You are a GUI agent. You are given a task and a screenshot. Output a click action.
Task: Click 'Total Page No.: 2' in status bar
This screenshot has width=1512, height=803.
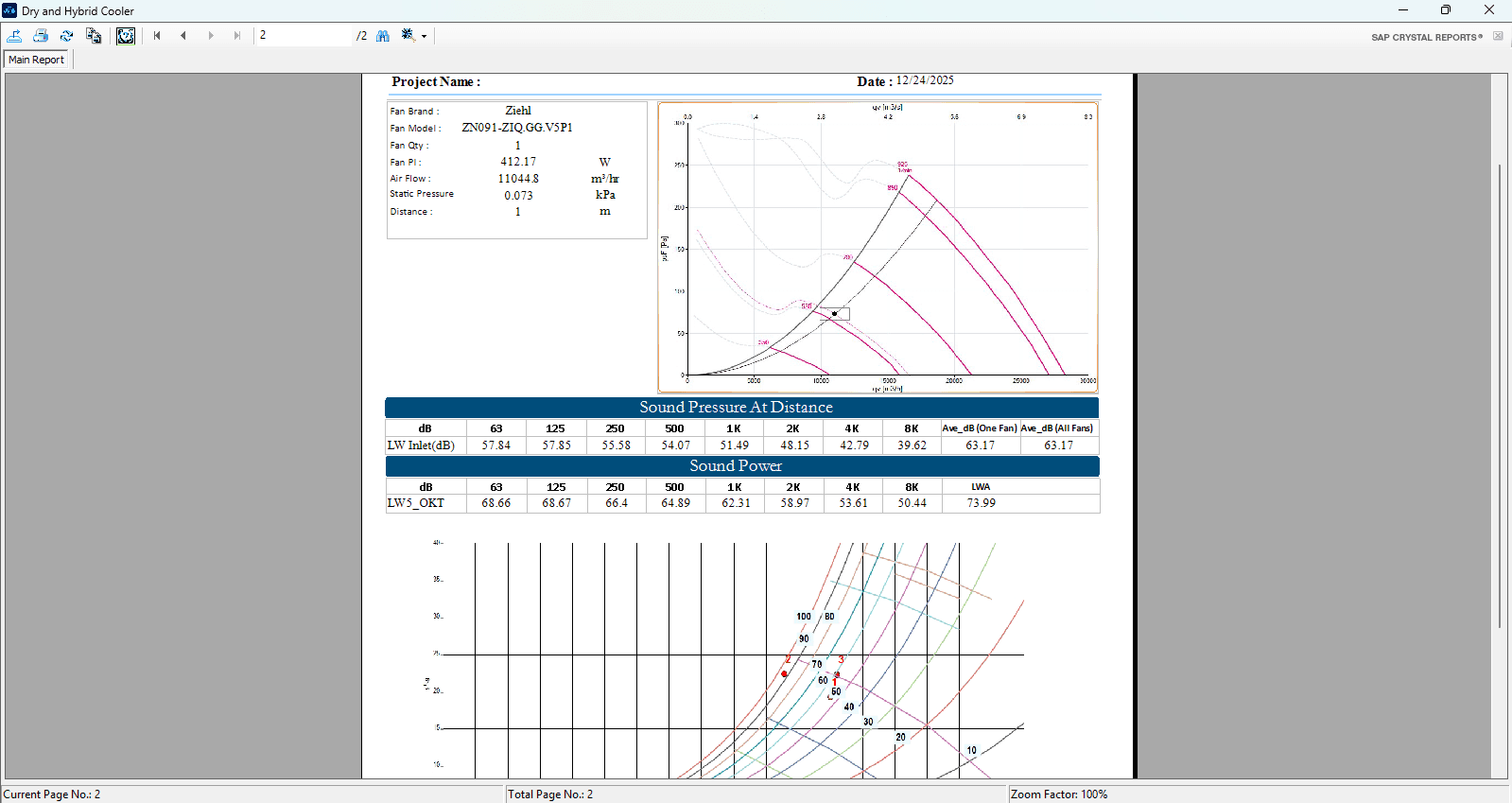550,794
